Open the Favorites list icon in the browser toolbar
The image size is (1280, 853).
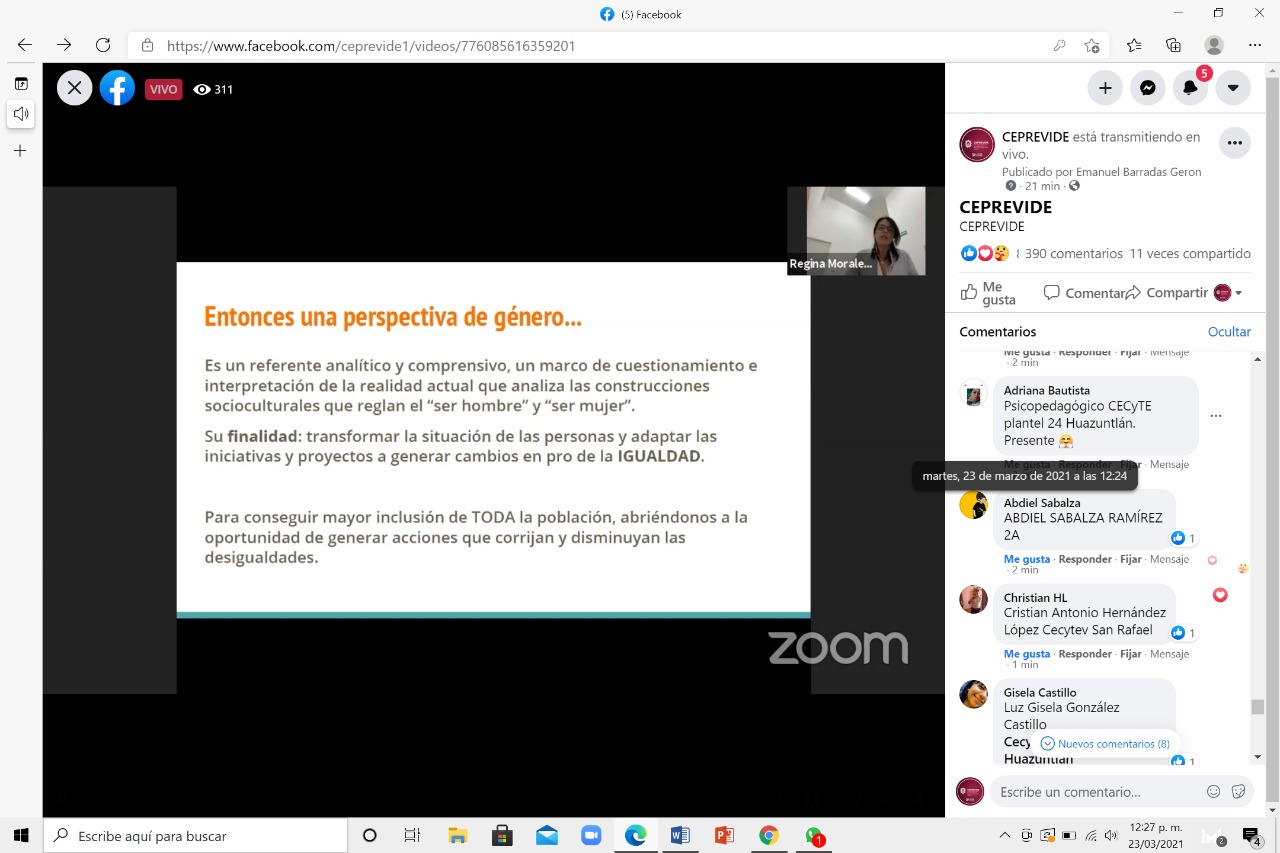[x=1134, y=45]
